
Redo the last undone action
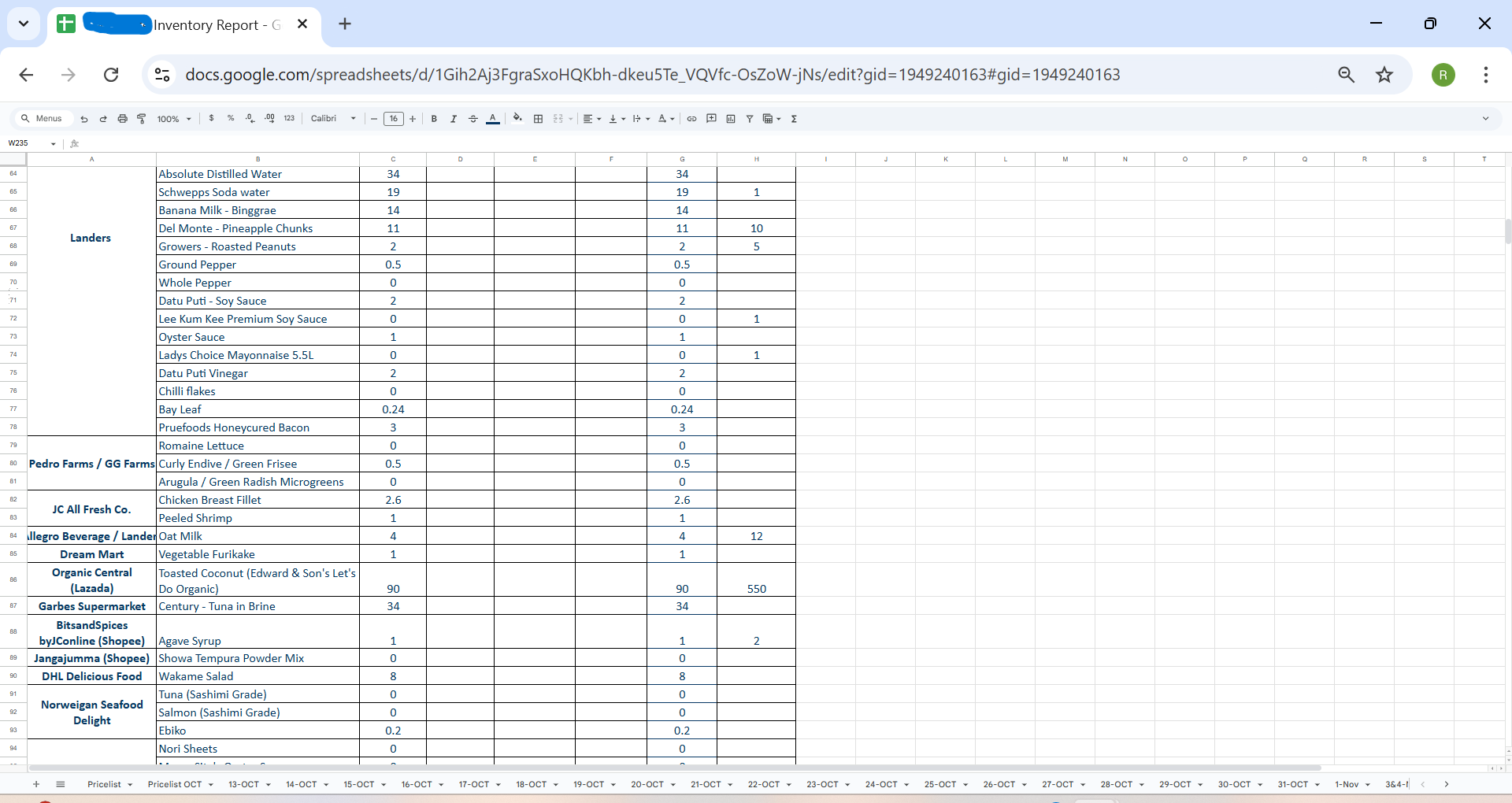[103, 119]
